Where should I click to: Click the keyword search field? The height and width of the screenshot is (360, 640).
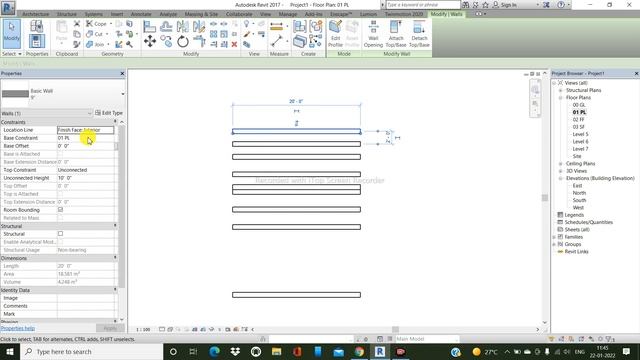(423, 5)
